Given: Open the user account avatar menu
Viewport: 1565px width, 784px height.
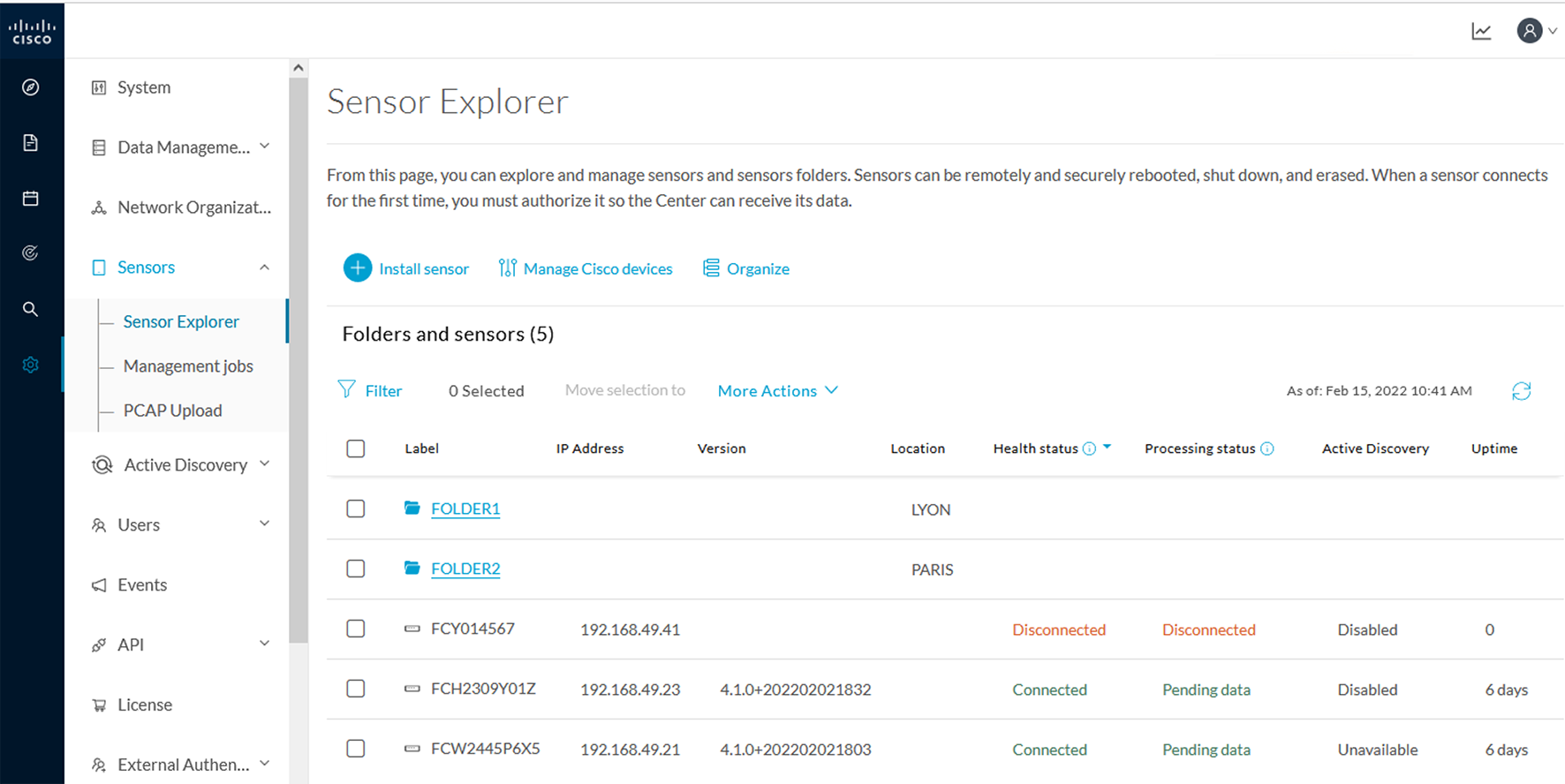Looking at the screenshot, I should tap(1537, 31).
